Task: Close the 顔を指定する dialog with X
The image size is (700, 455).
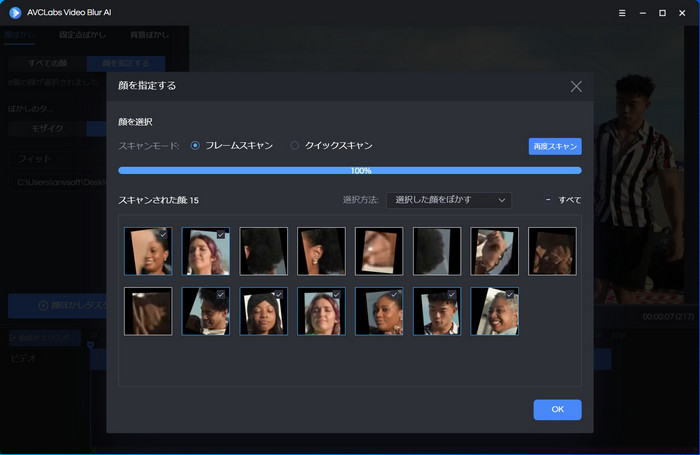Action: click(x=576, y=86)
